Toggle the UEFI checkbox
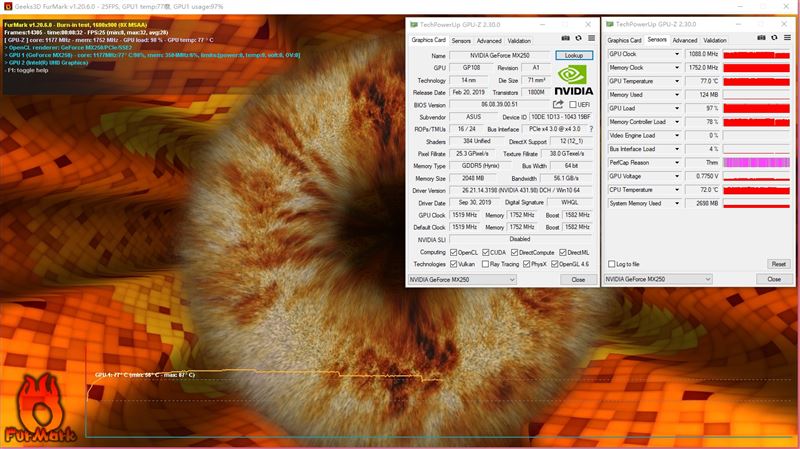This screenshot has height=449, width=800. [572, 105]
